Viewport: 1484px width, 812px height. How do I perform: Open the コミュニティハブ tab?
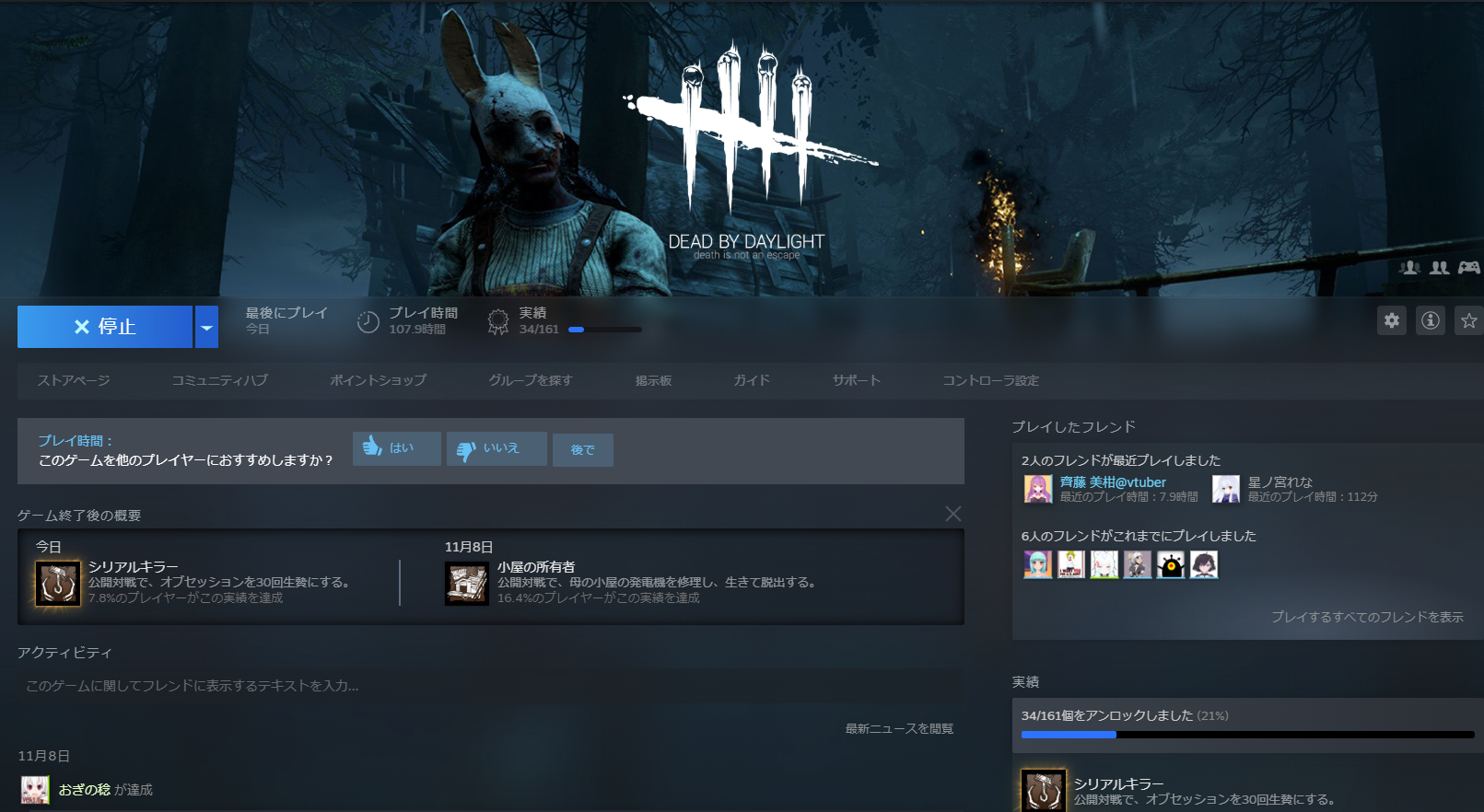click(219, 380)
